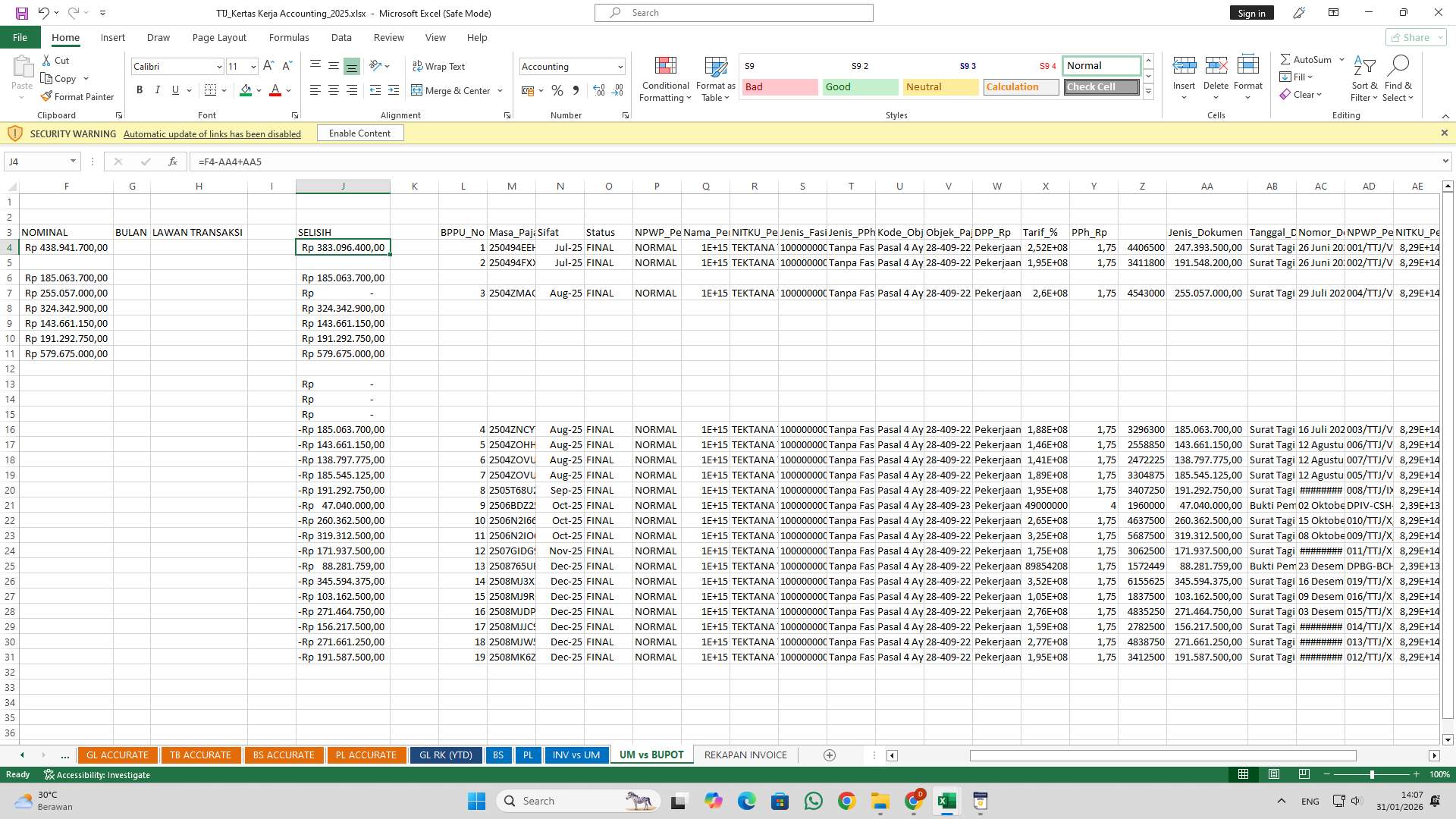Switch to the Formulas ribbon tab
This screenshot has height=819, width=1456.
289,37
